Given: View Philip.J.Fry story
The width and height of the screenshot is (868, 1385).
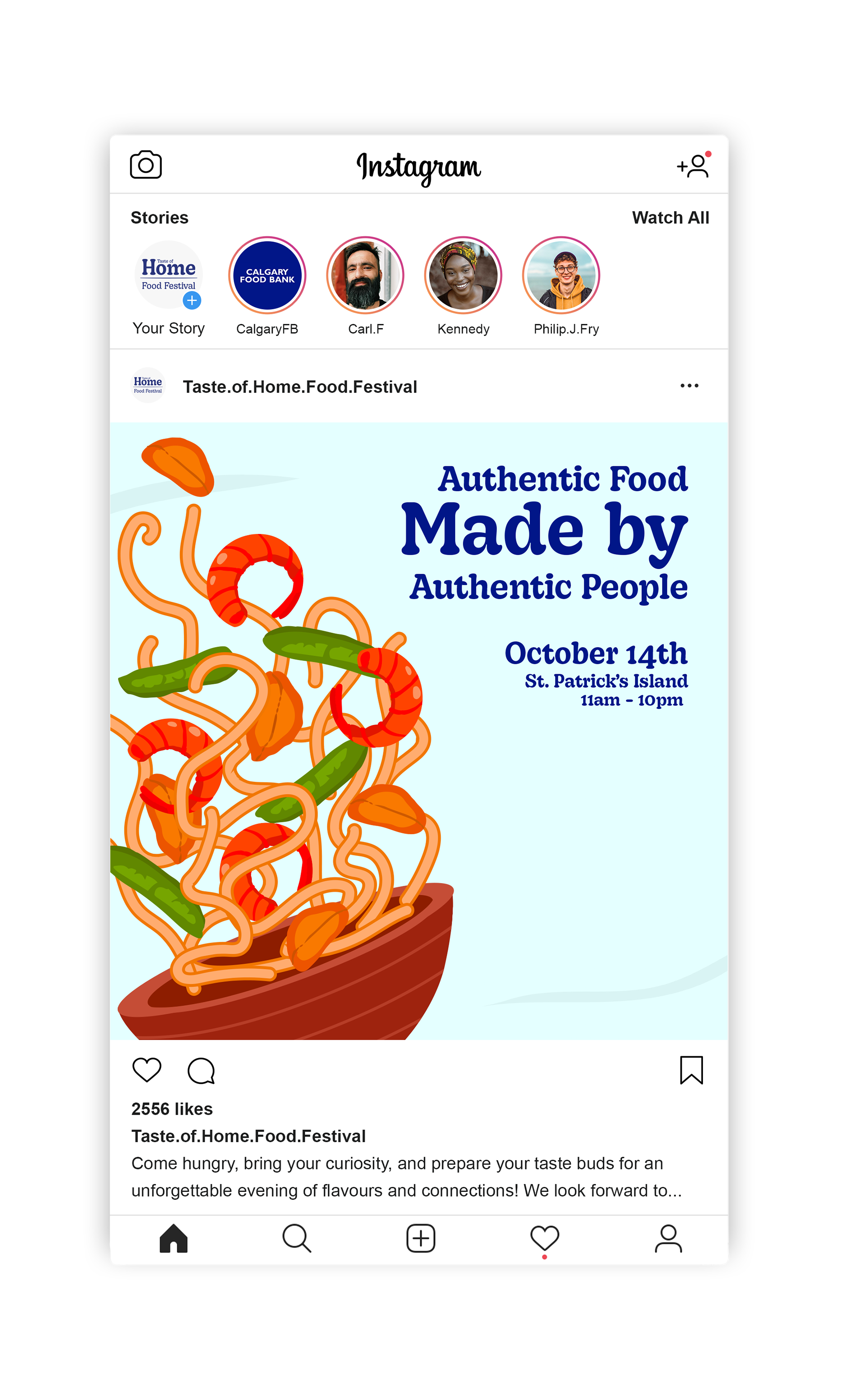Looking at the screenshot, I should pyautogui.click(x=561, y=275).
